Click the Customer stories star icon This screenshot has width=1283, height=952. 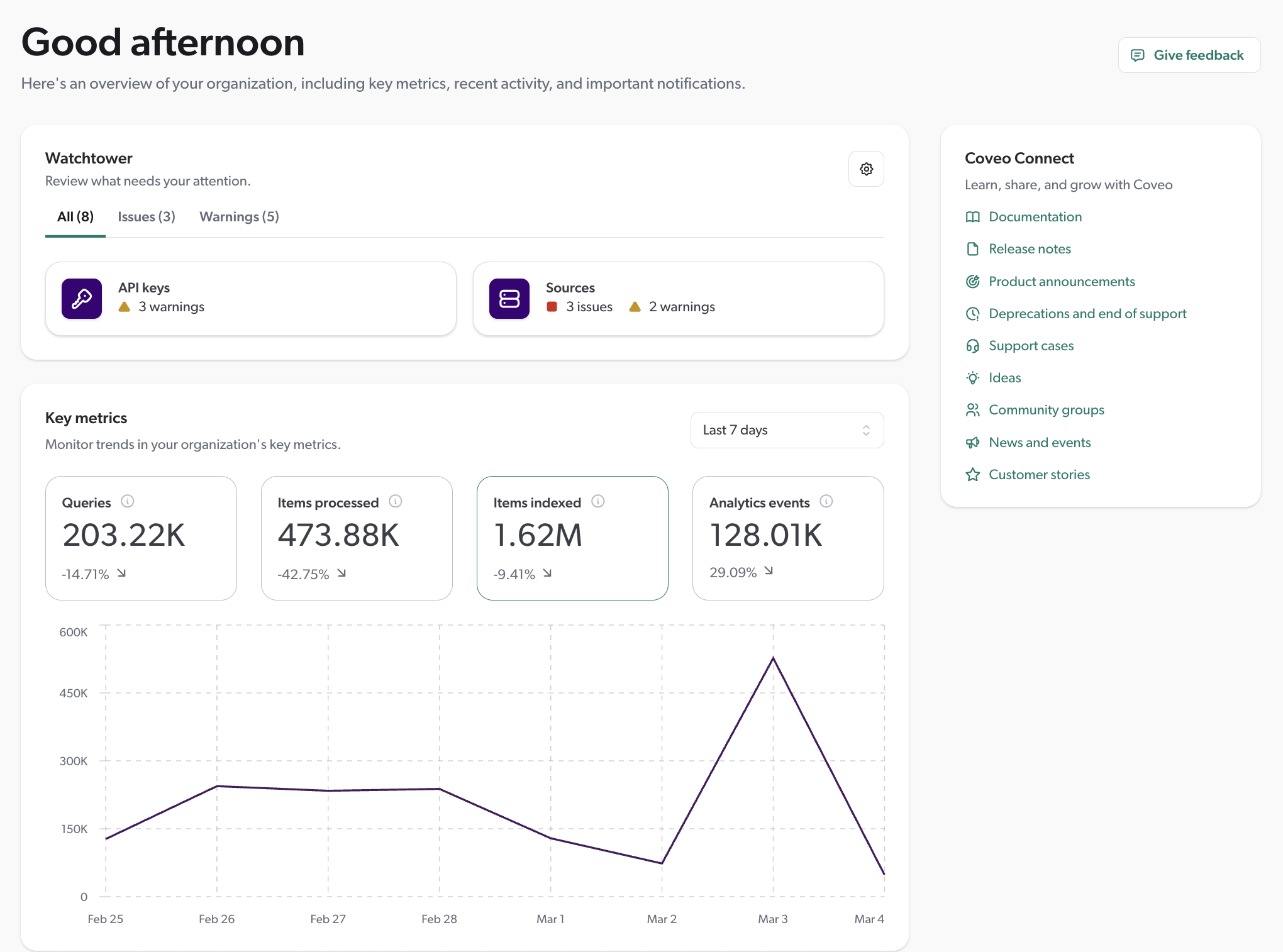972,474
